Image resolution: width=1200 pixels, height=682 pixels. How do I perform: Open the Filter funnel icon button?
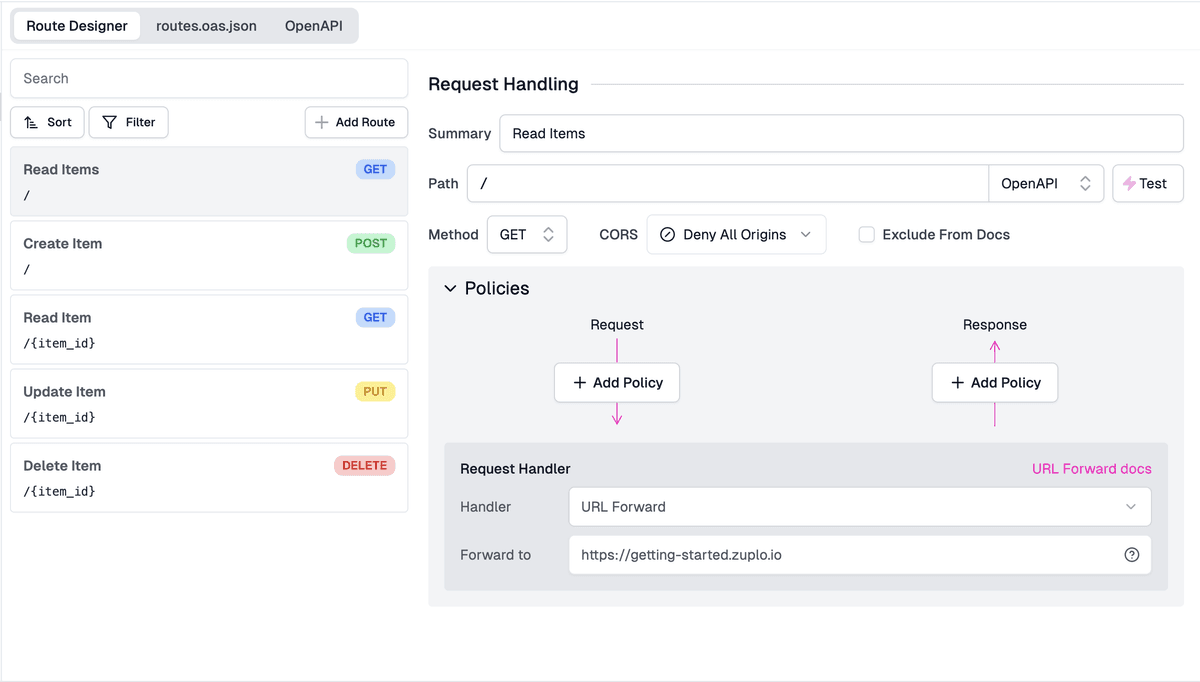coord(110,122)
